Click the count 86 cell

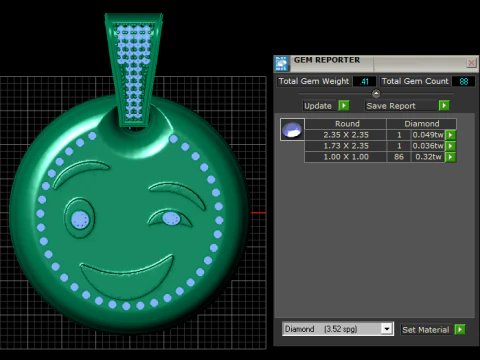click(399, 157)
